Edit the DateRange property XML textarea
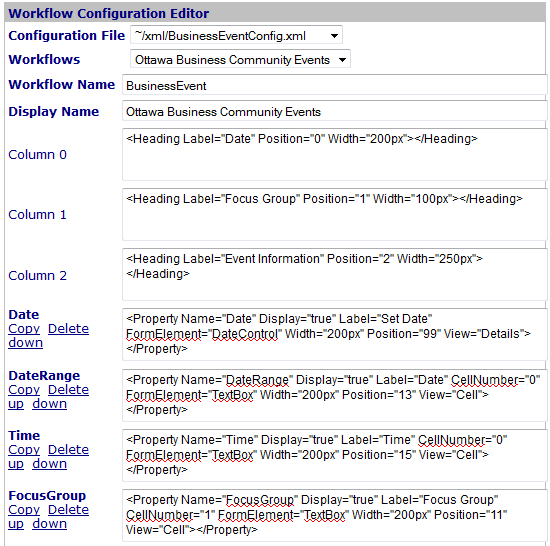550x546 pixels. point(335,395)
